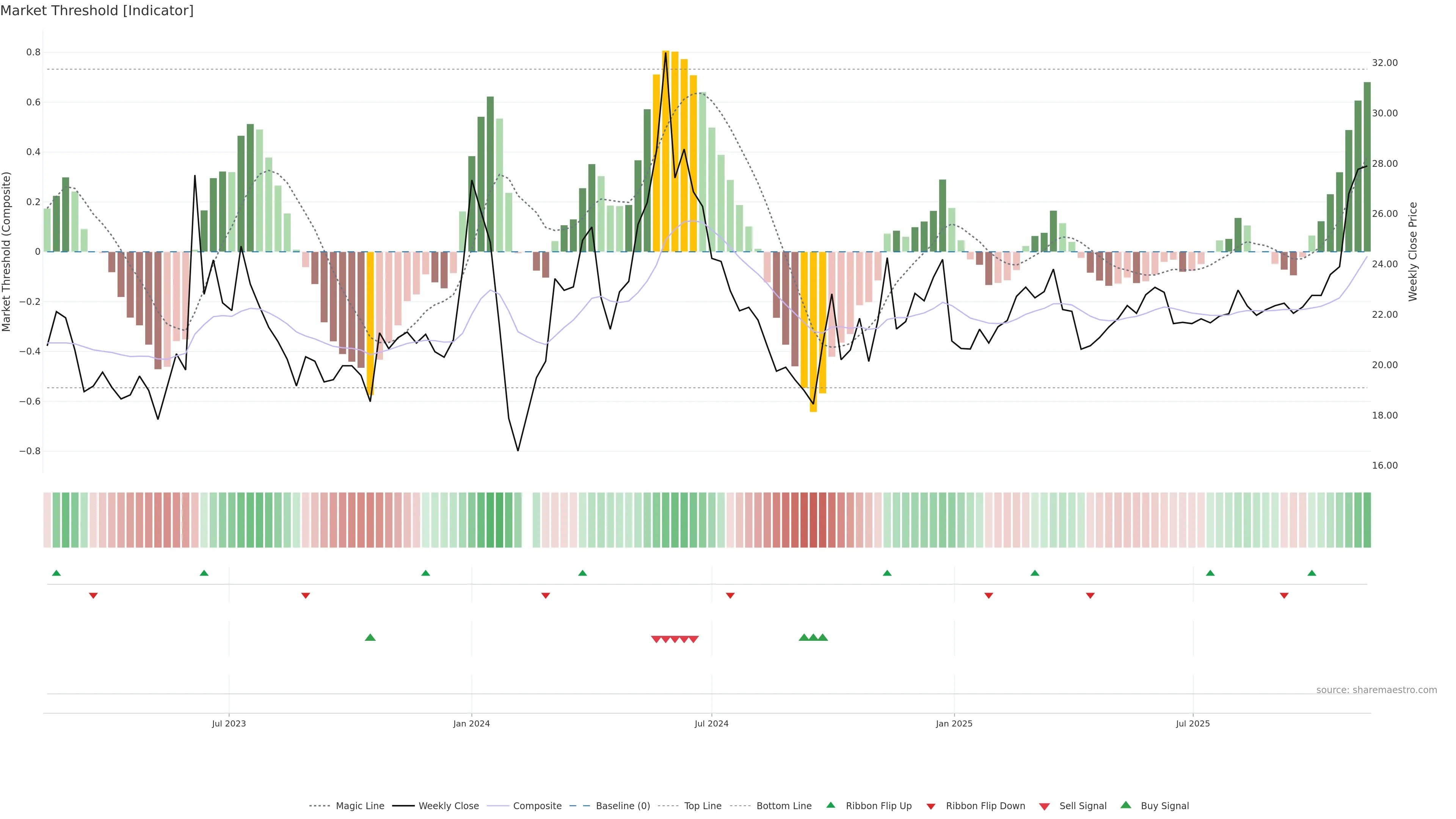The width and height of the screenshot is (1456, 819).
Task: Click the lone buy signal triangle before Jan 2024
Action: tap(370, 637)
